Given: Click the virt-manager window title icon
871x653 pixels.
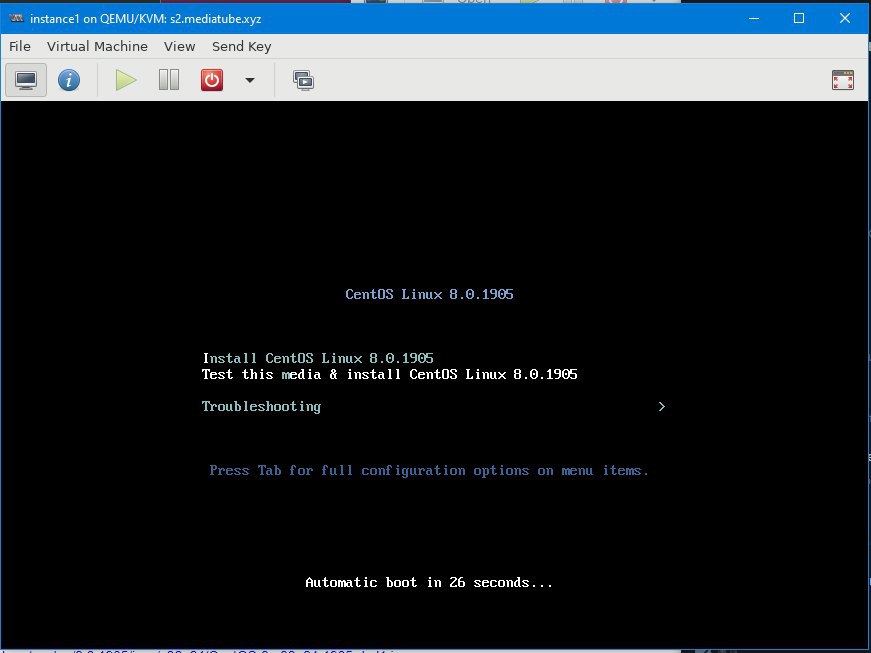Looking at the screenshot, I should pyautogui.click(x=17, y=18).
